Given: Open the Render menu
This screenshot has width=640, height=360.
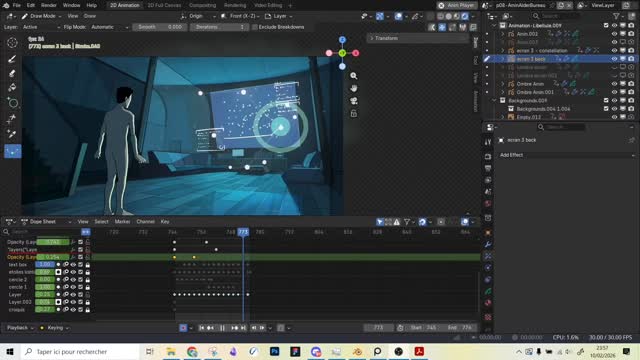Looking at the screenshot, I should point(49,5).
